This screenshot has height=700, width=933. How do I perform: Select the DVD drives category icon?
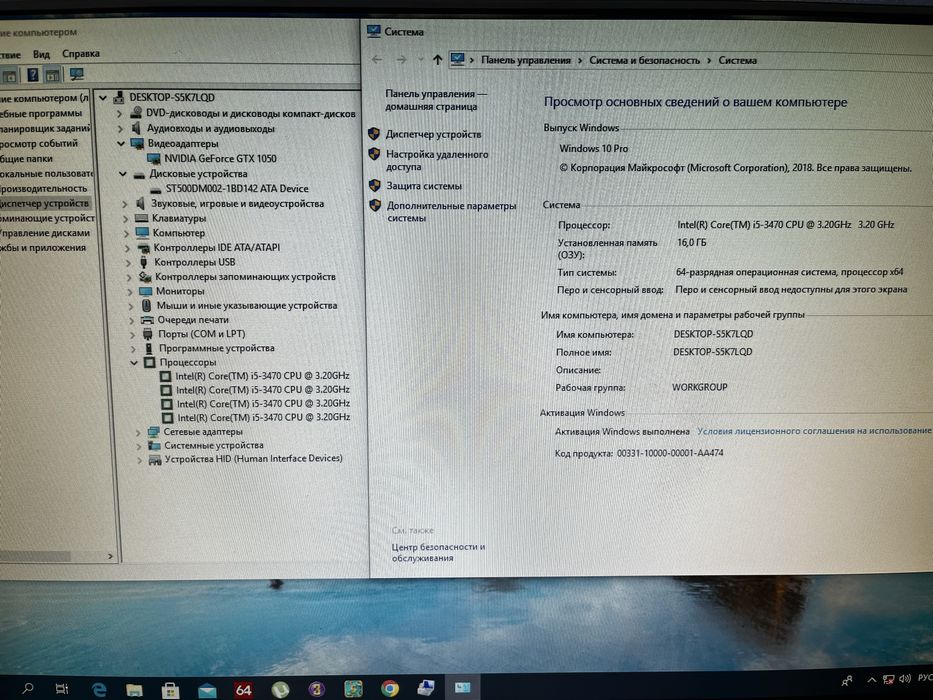(136, 112)
